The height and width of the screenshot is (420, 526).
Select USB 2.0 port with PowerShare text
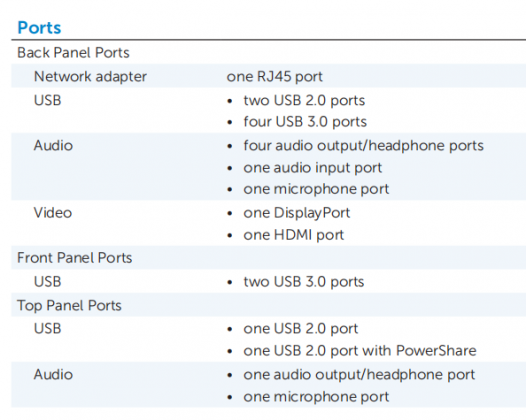tap(375, 351)
